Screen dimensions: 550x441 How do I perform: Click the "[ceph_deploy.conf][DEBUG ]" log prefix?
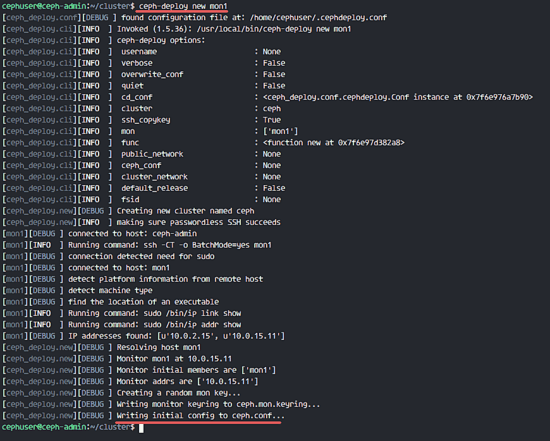(x=59, y=18)
